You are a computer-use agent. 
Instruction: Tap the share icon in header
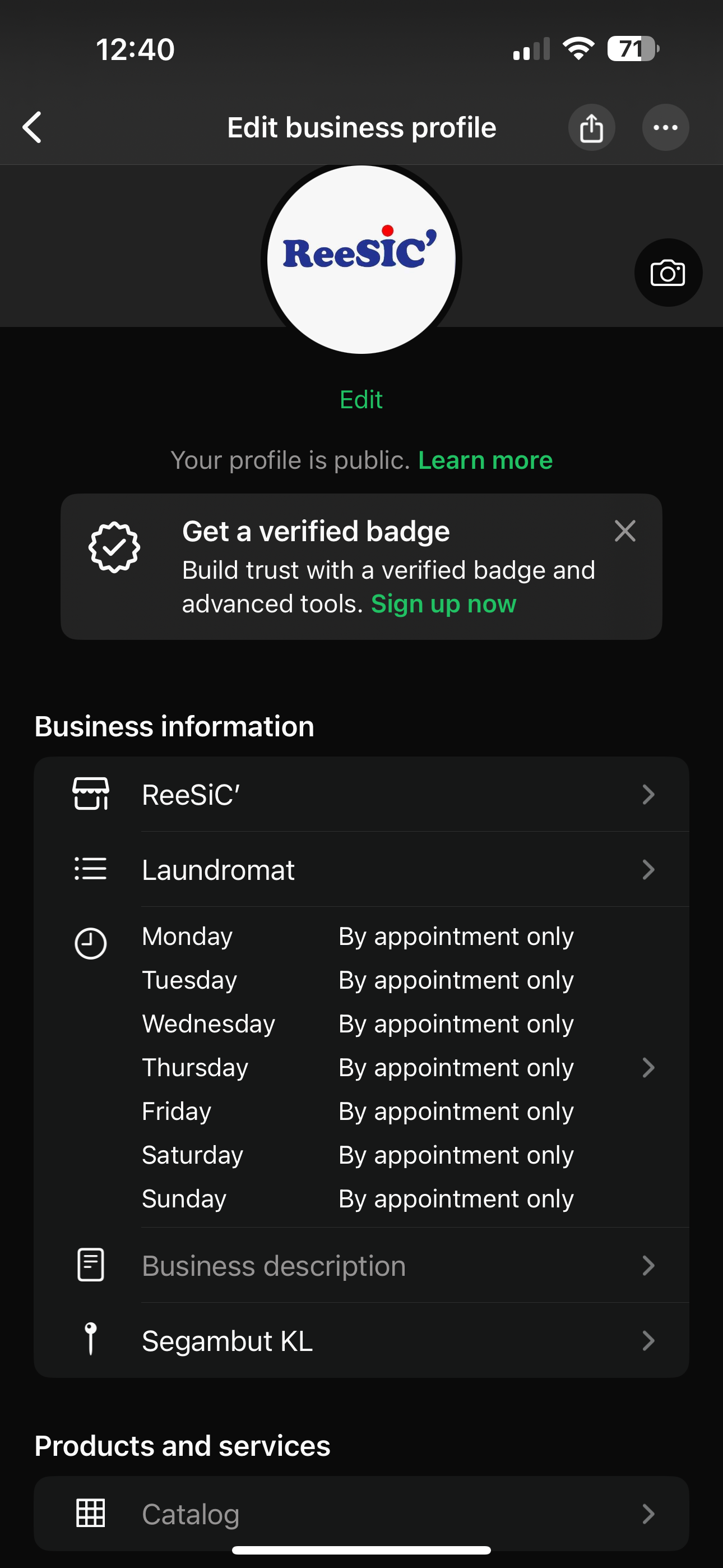(x=591, y=128)
